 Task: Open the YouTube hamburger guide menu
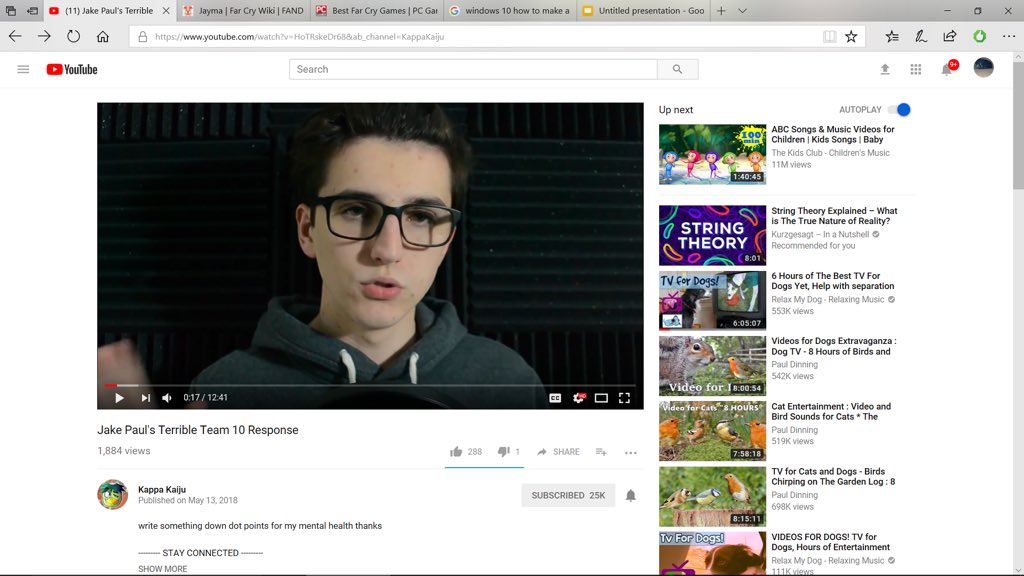[23, 69]
